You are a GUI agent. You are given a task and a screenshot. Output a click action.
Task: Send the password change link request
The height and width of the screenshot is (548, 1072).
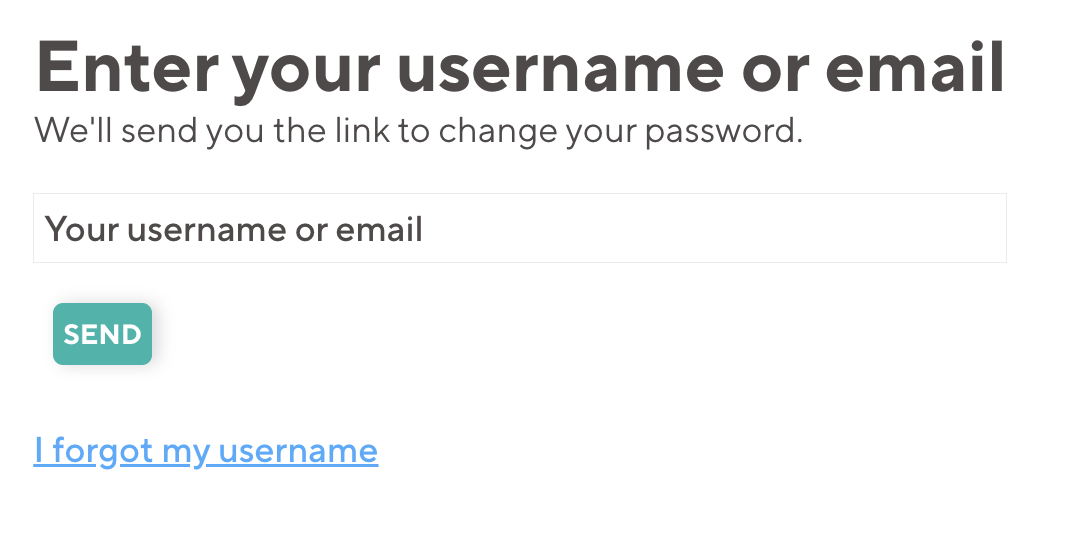[x=102, y=334]
